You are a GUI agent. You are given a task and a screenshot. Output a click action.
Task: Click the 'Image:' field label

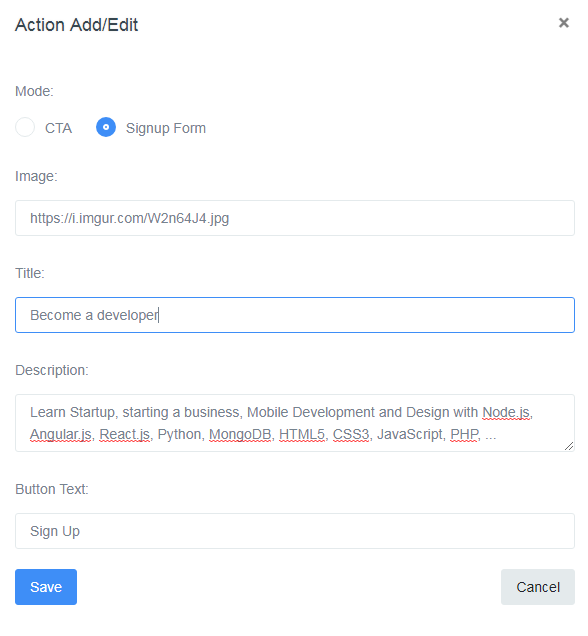click(36, 176)
